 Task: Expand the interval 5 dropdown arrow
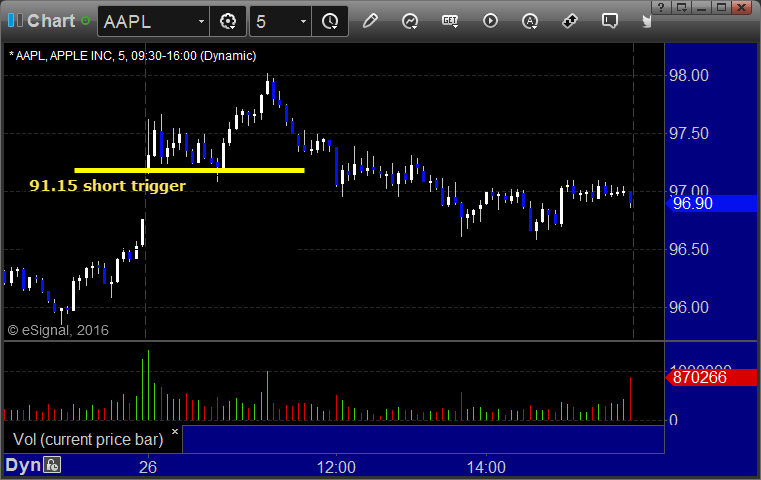(303, 21)
